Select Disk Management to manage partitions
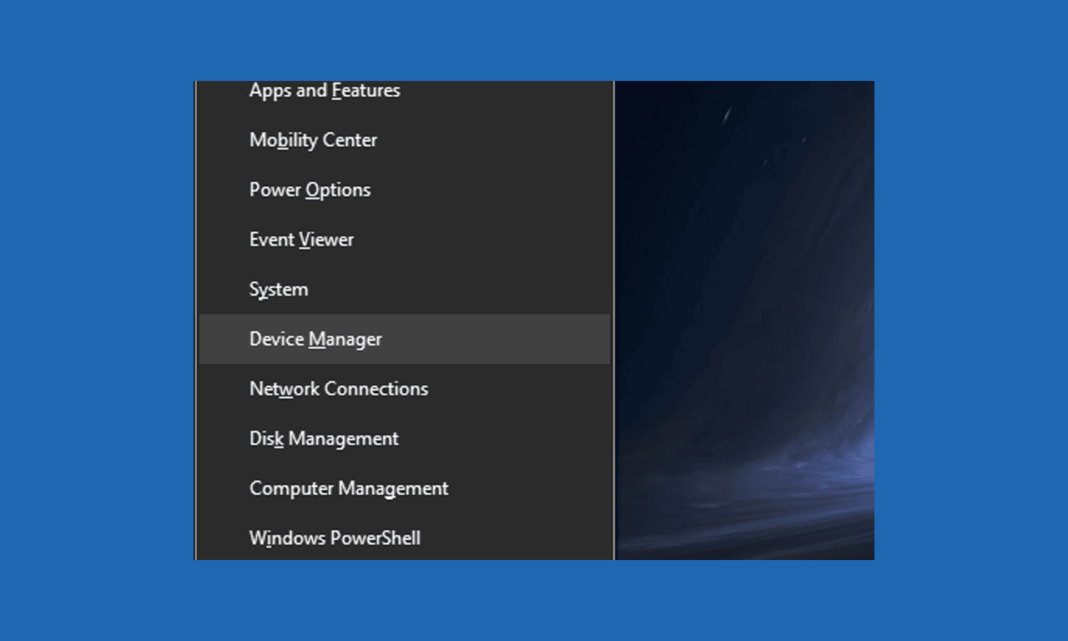This screenshot has width=1068, height=641. (x=324, y=438)
